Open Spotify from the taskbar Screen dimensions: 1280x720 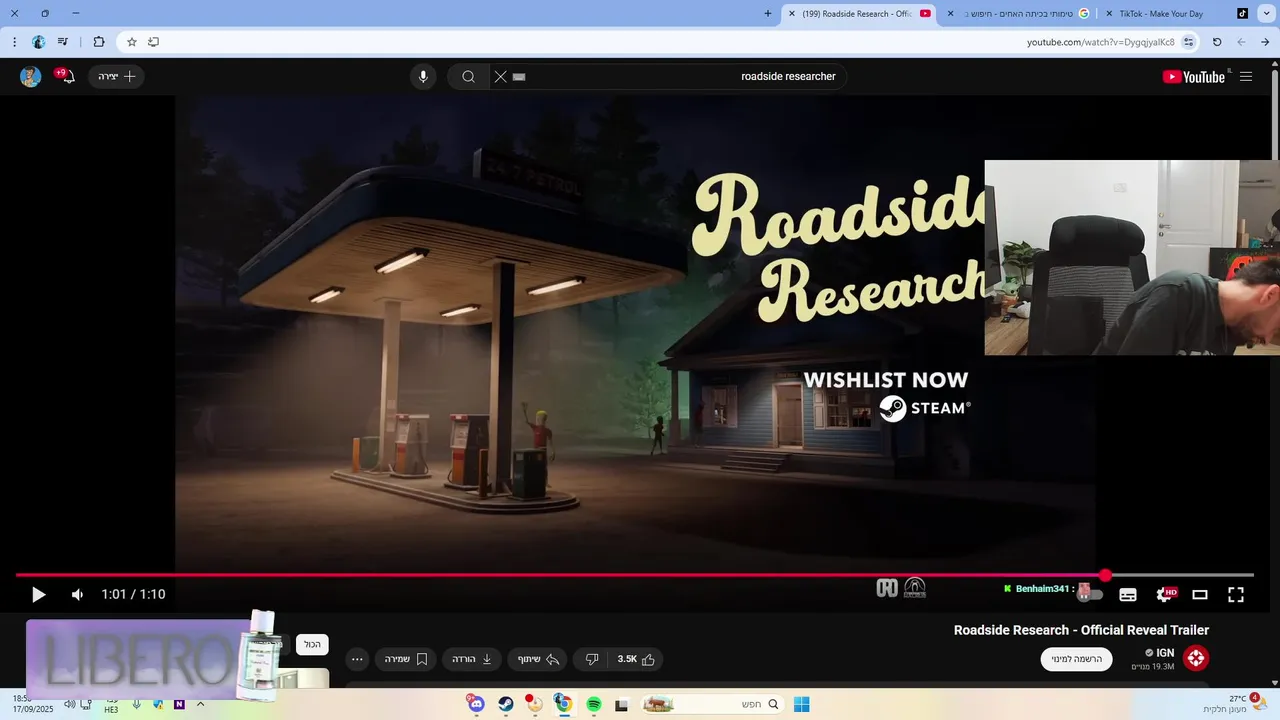(593, 704)
